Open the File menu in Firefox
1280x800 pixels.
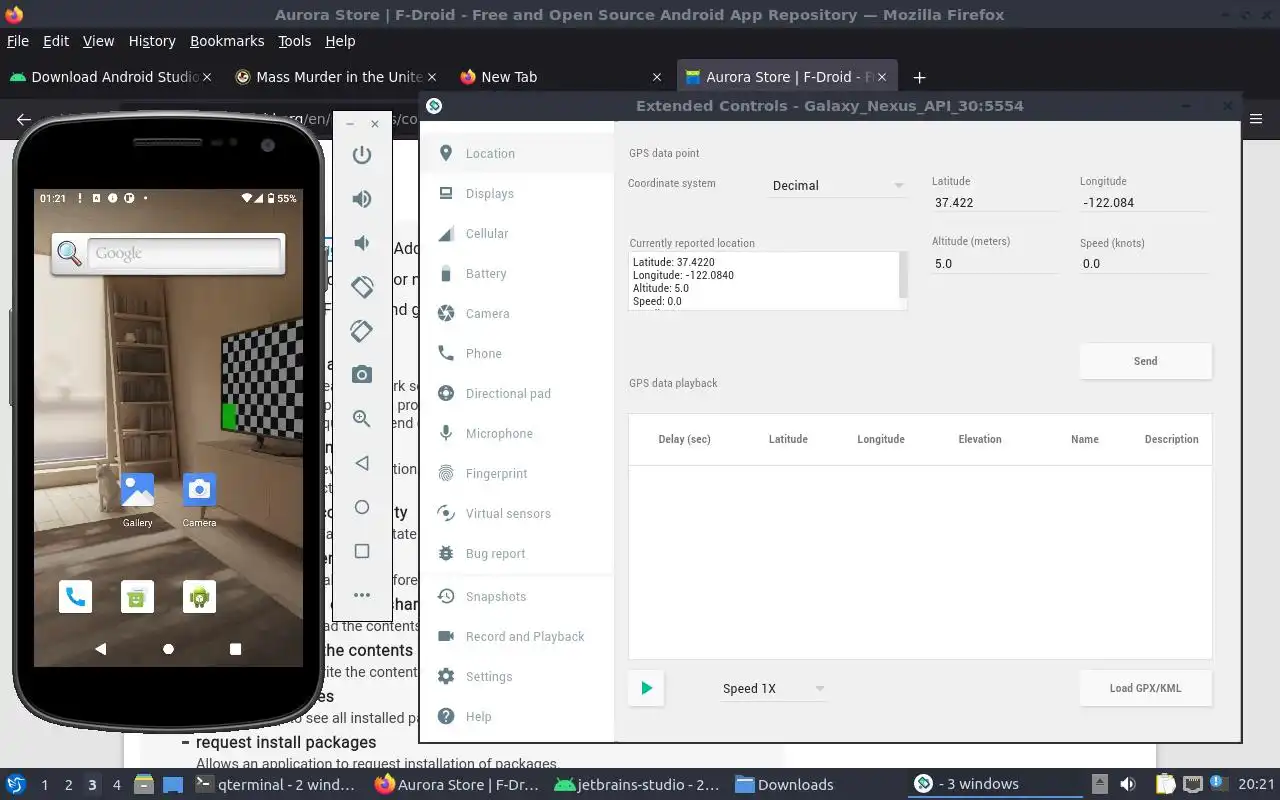click(18, 41)
